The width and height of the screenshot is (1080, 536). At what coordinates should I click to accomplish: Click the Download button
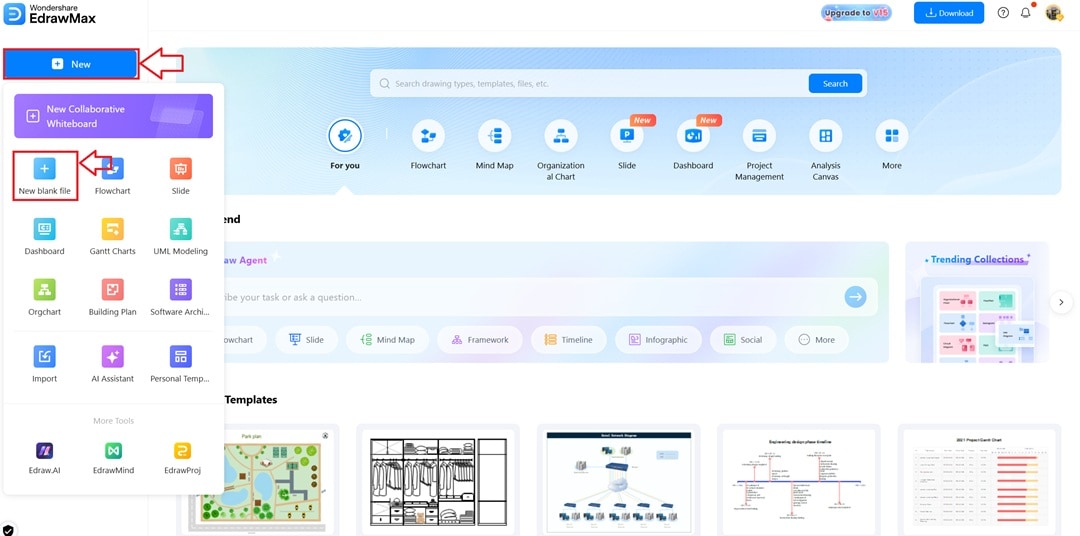(949, 12)
